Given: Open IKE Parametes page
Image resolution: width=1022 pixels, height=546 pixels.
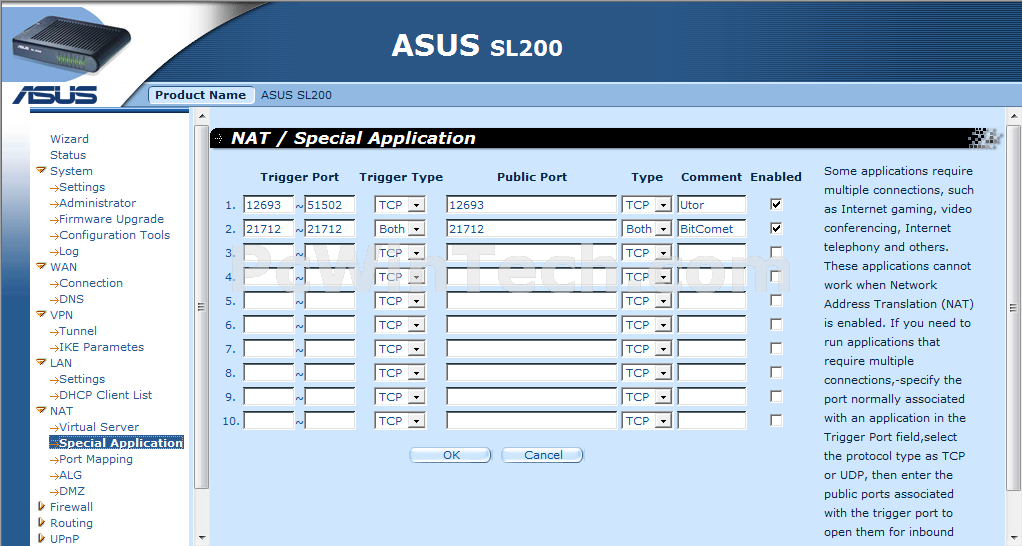Looking at the screenshot, I should [x=102, y=347].
